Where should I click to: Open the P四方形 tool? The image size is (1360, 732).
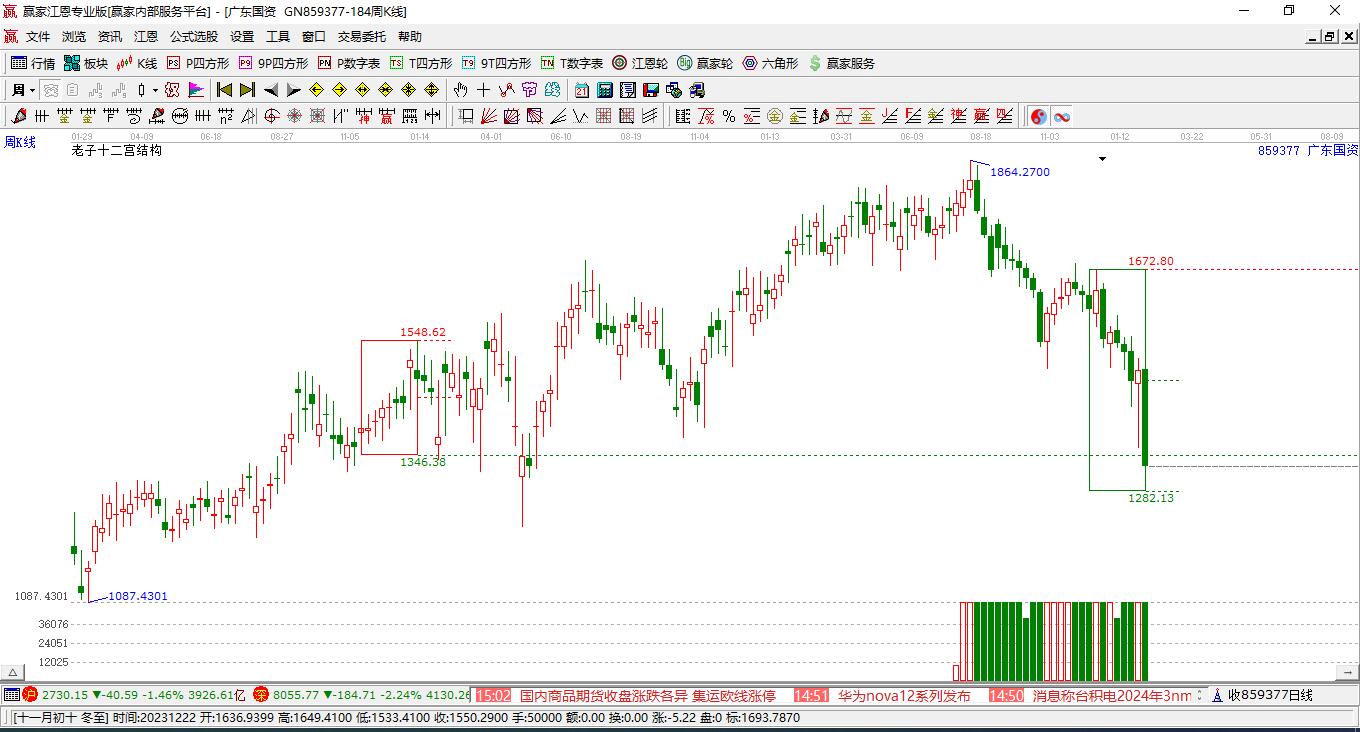tap(198, 63)
